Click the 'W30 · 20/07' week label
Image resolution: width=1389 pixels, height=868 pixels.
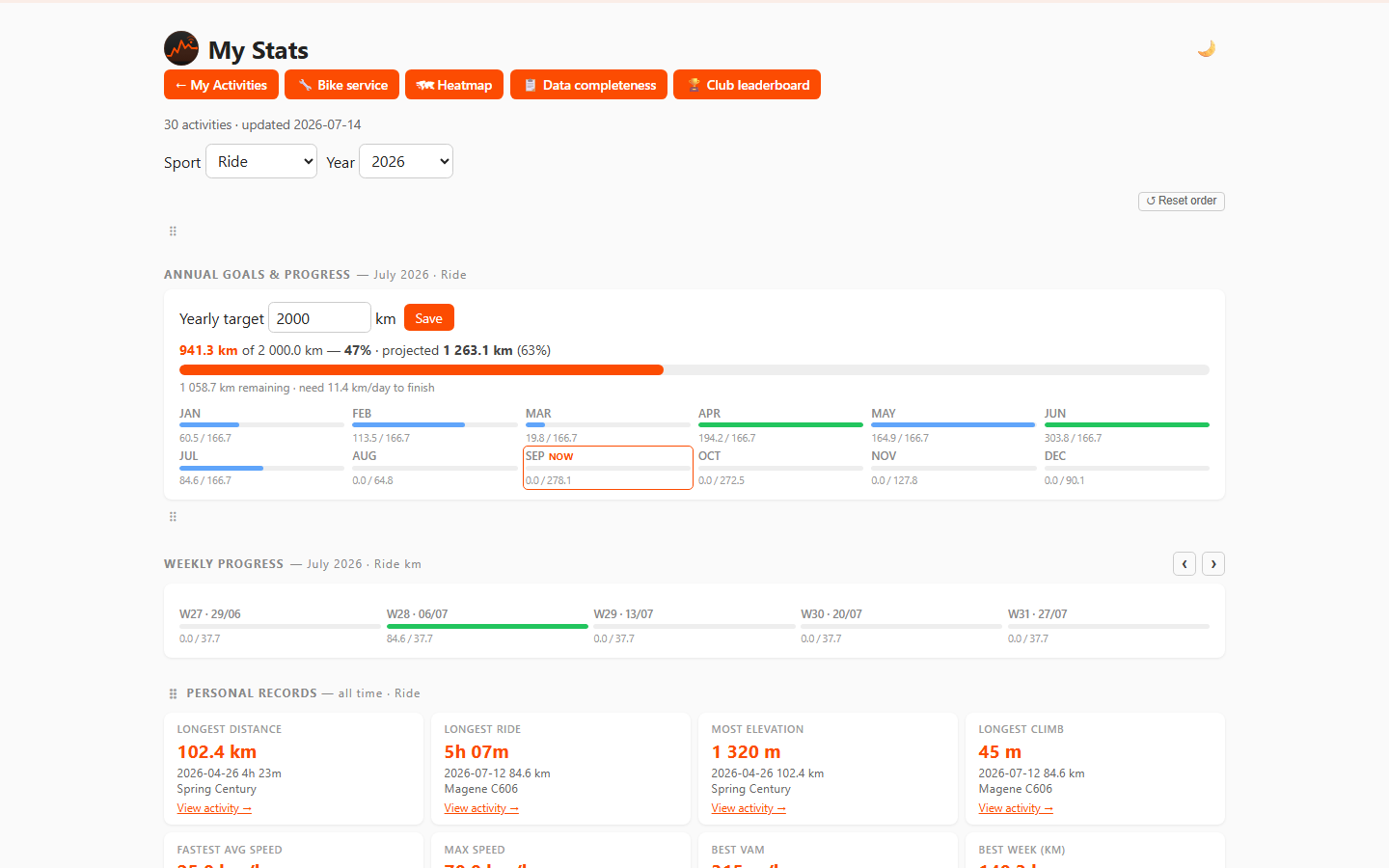pyautogui.click(x=831, y=614)
